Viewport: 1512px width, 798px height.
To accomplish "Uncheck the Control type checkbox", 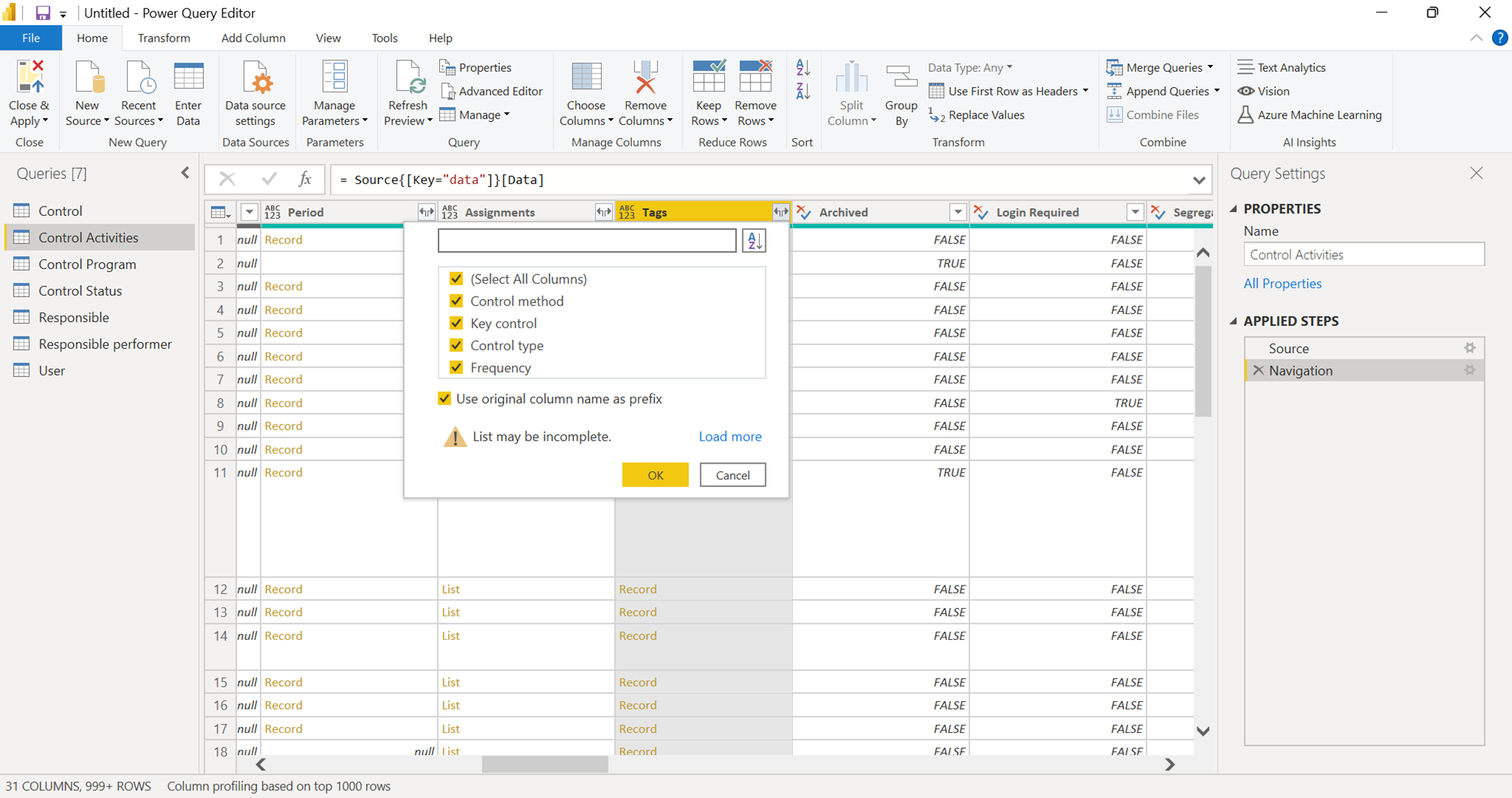I will click(x=456, y=345).
